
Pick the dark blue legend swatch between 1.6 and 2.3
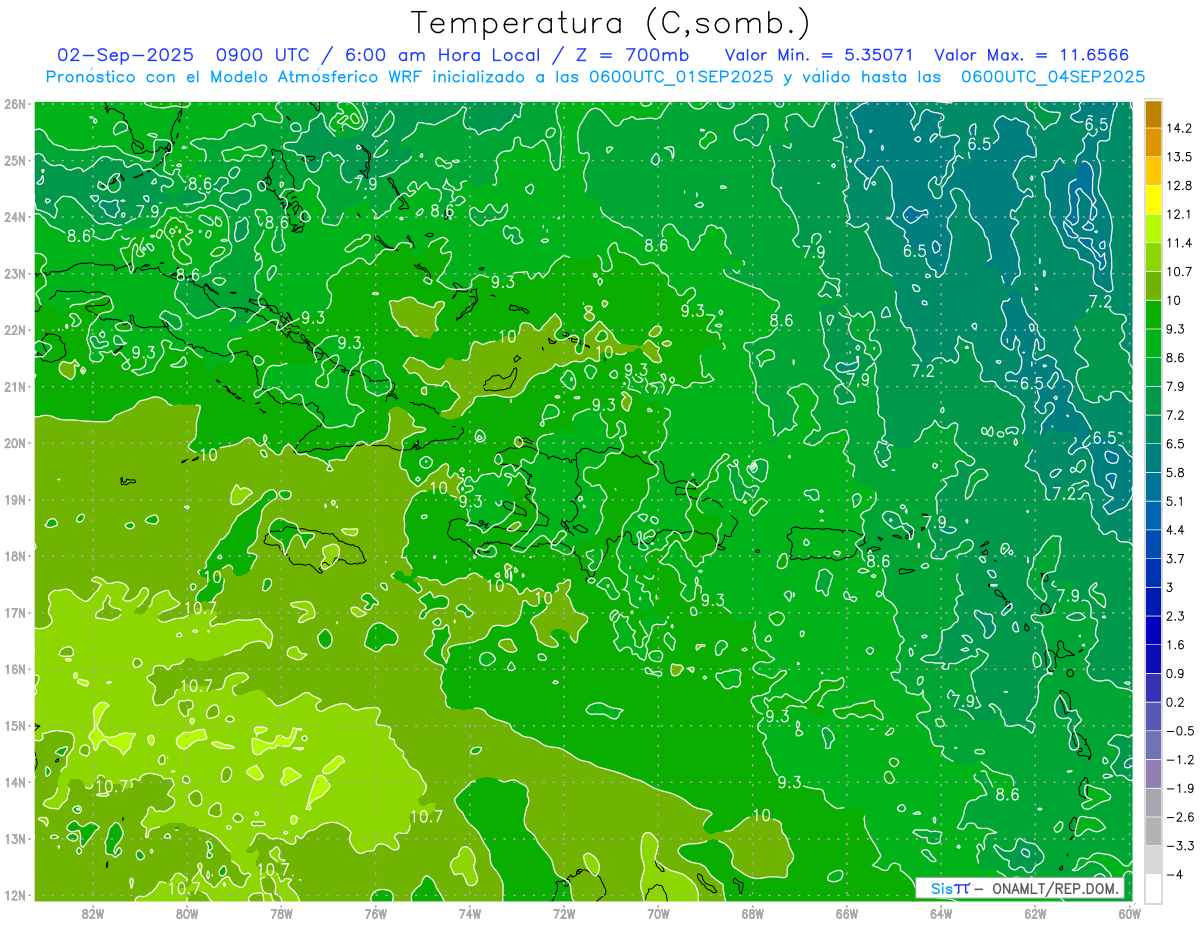point(1152,630)
